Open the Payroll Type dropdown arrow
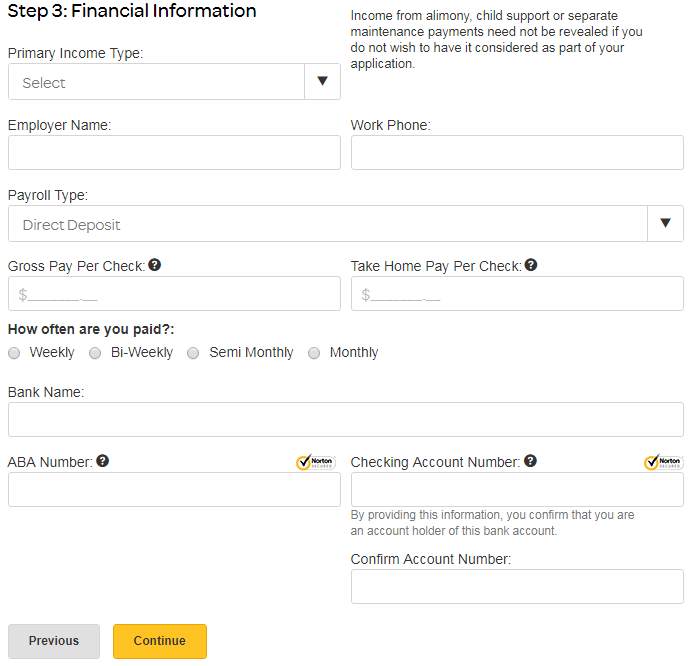The height and width of the screenshot is (666, 690). click(x=665, y=223)
